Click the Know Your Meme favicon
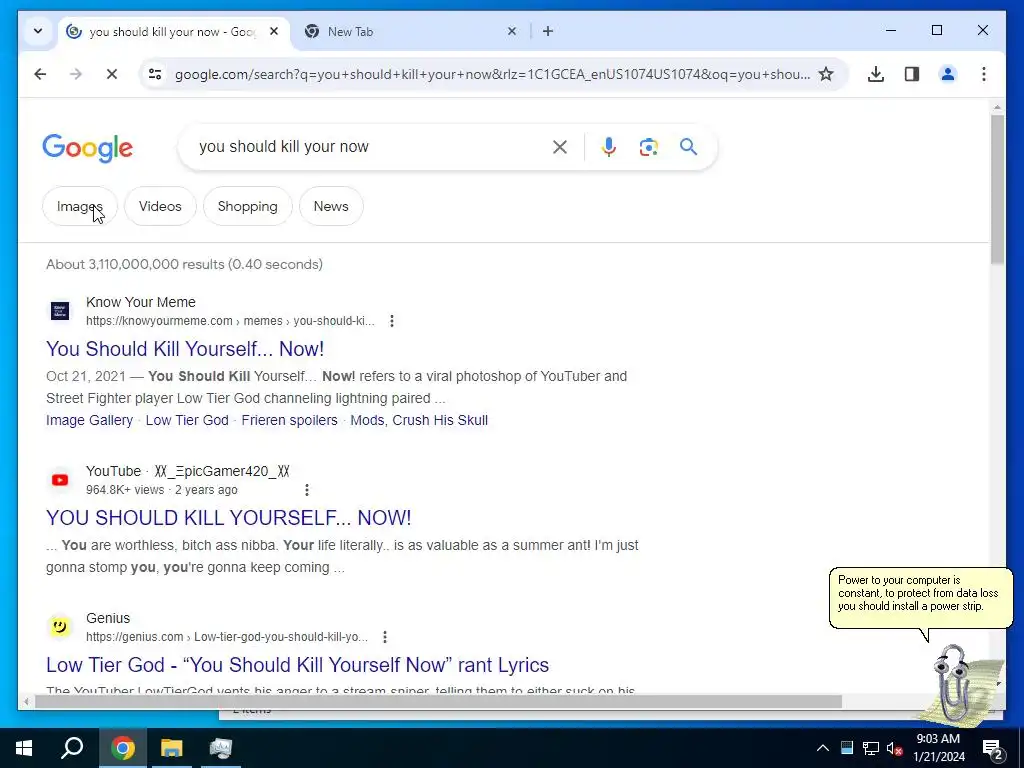This screenshot has height=768, width=1024. coord(60,311)
